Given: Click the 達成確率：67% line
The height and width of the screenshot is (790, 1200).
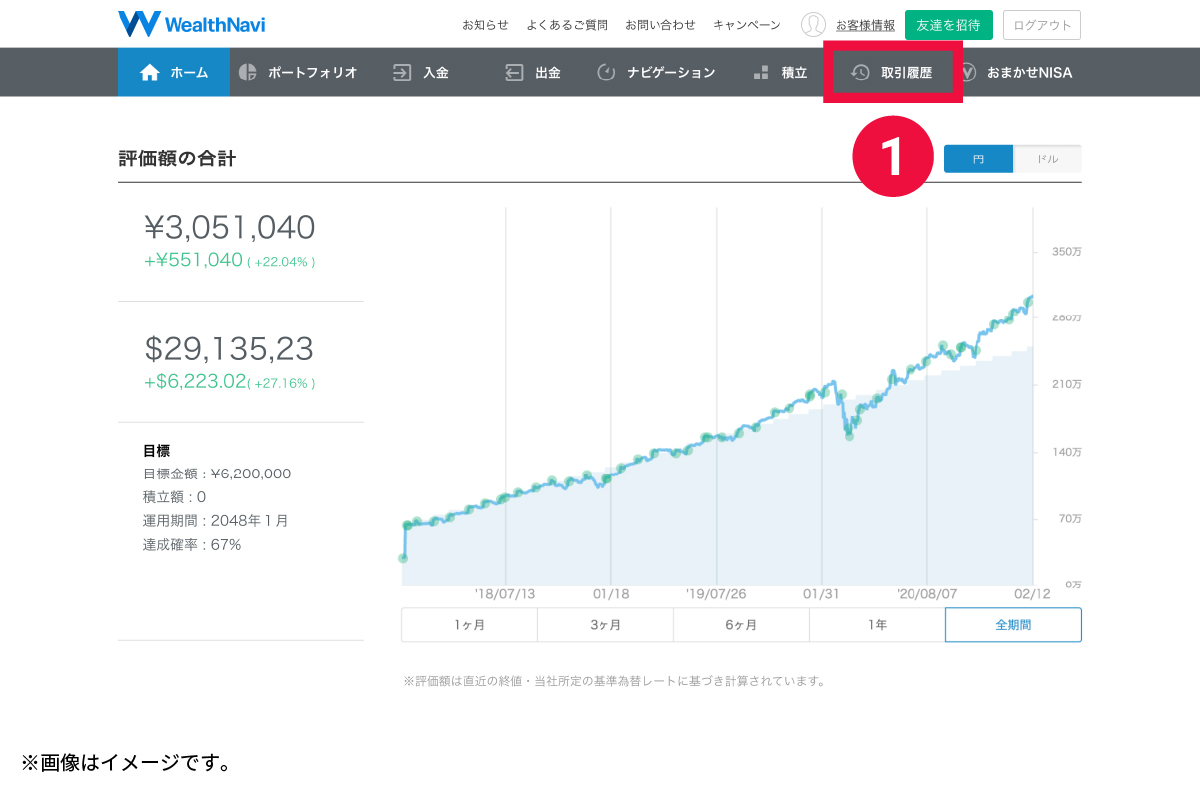Looking at the screenshot, I should tap(192, 545).
